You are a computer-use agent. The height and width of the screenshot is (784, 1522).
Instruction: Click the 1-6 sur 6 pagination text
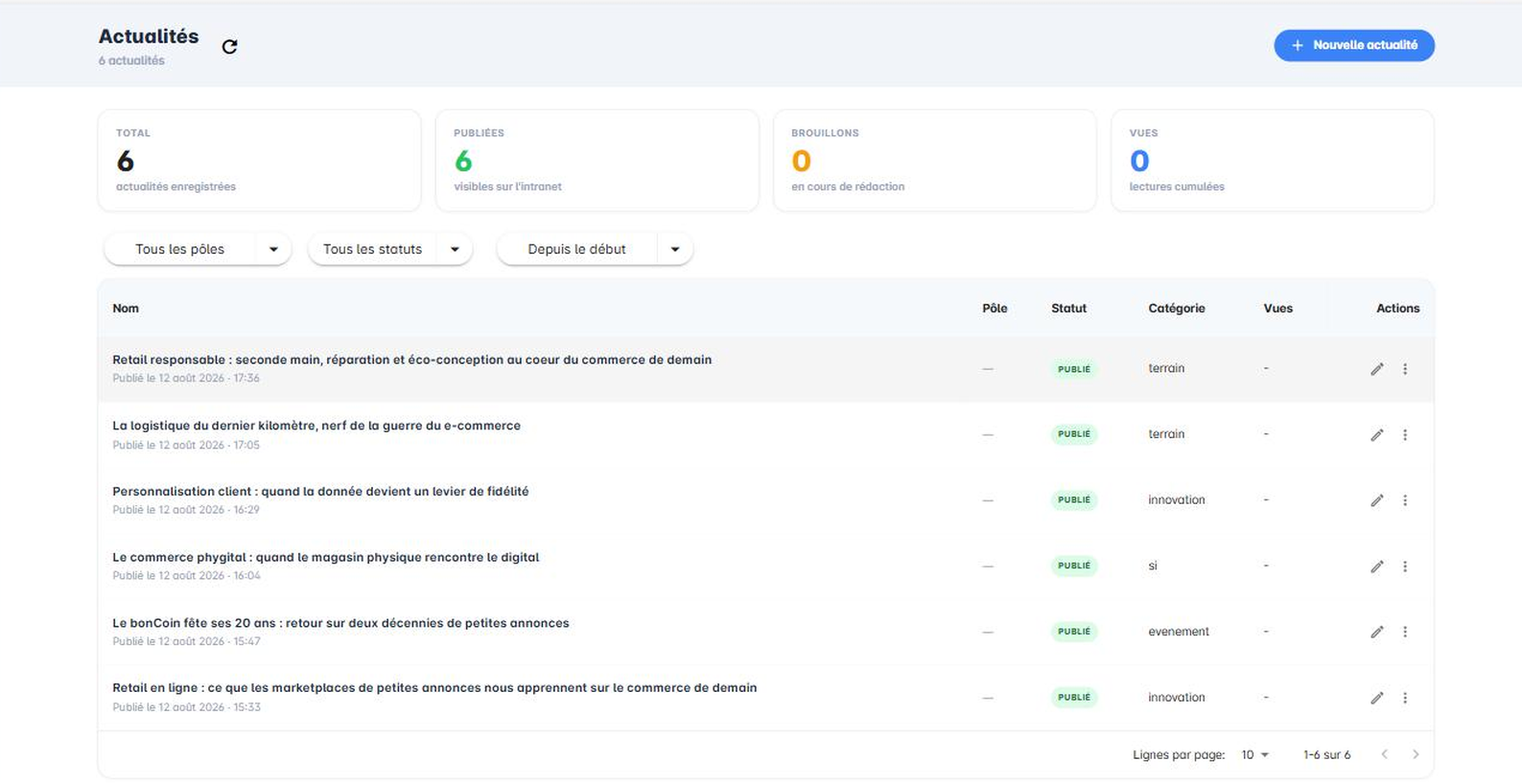point(1326,755)
